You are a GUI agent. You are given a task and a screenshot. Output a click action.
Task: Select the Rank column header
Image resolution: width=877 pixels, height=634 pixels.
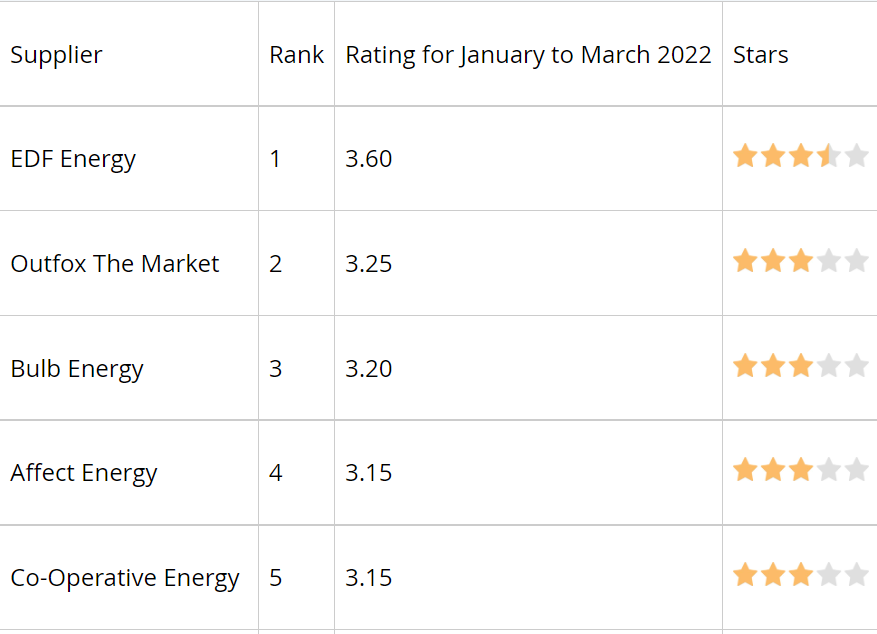pos(296,55)
